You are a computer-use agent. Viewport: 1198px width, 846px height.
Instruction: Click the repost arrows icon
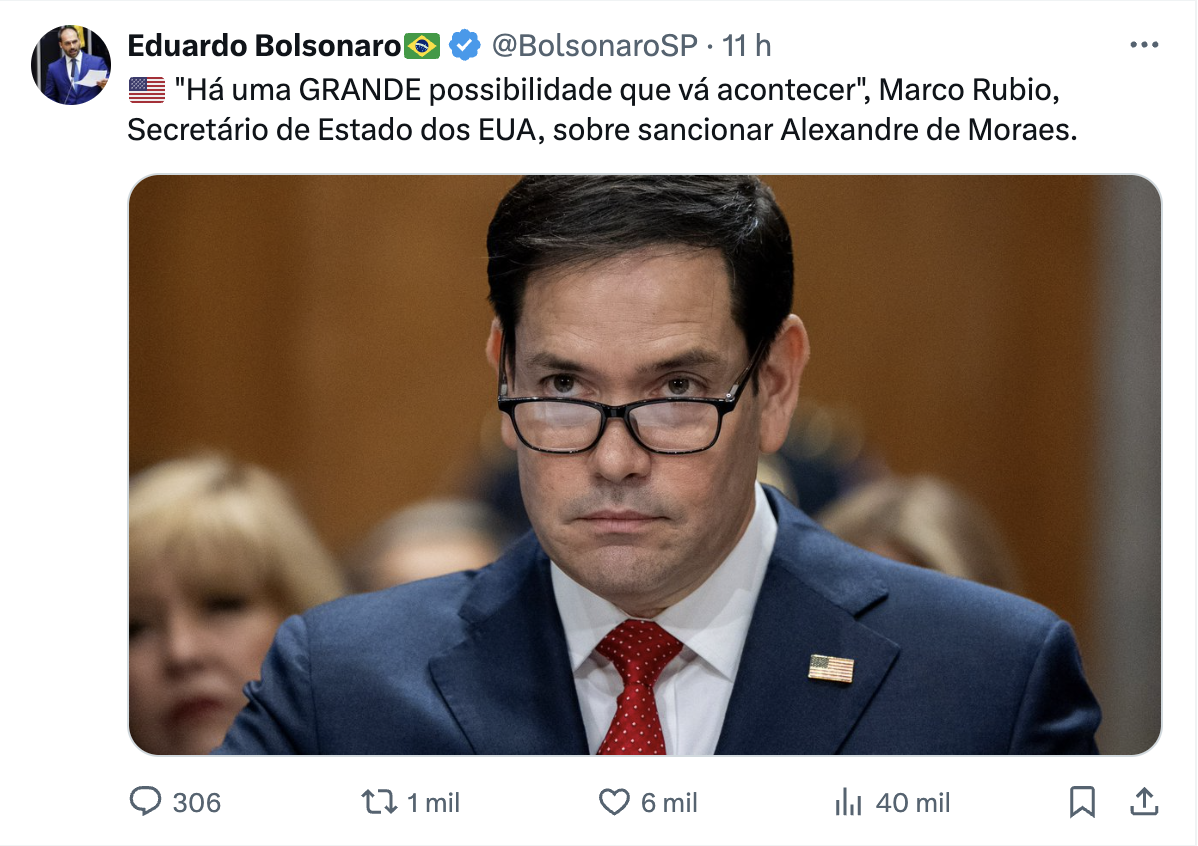pos(379,802)
